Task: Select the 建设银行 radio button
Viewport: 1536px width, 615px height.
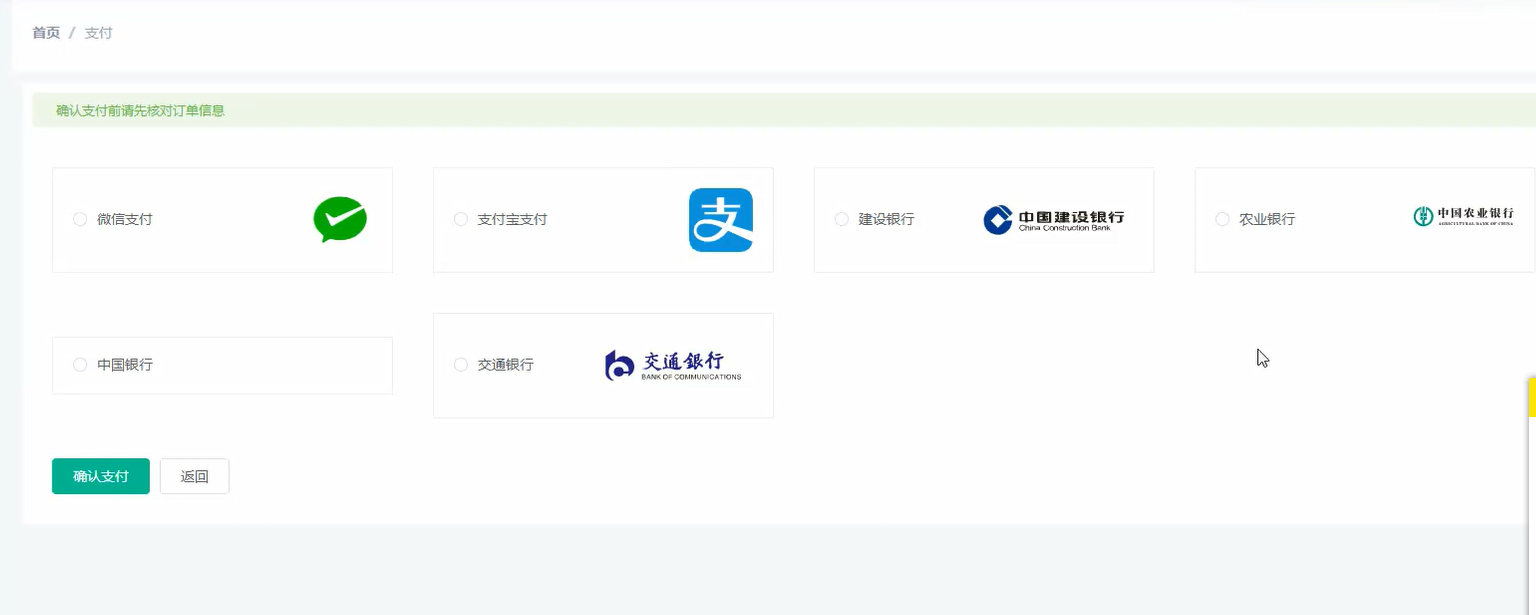Action: coord(842,219)
